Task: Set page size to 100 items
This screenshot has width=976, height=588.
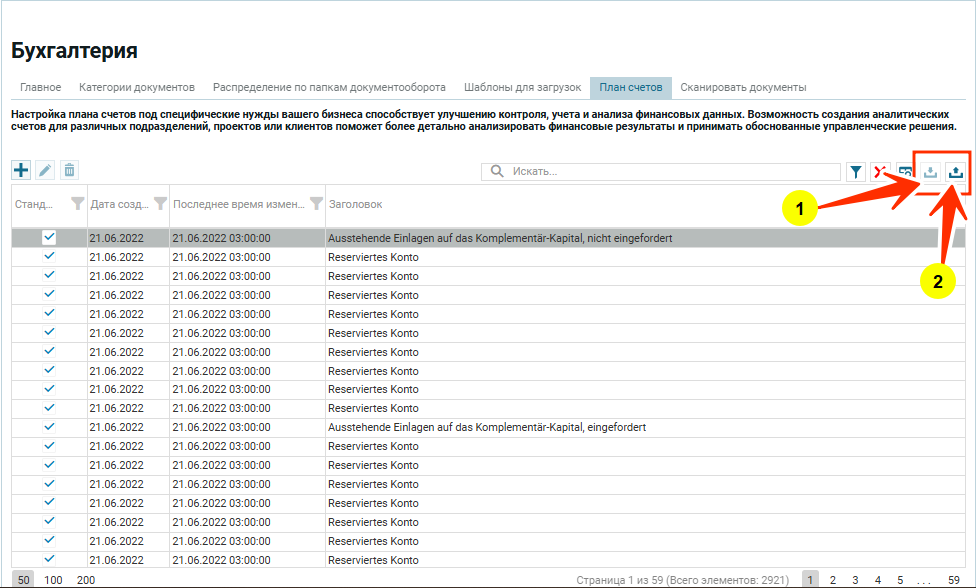Action: coord(53,580)
